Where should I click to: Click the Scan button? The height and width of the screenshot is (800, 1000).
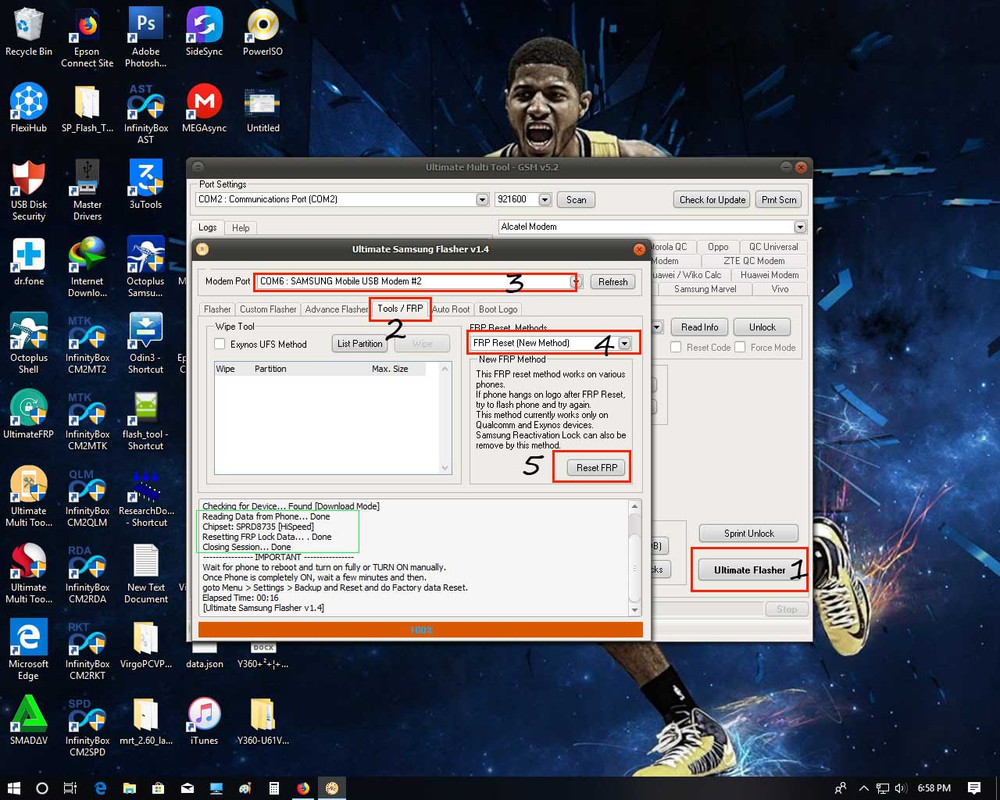click(576, 200)
